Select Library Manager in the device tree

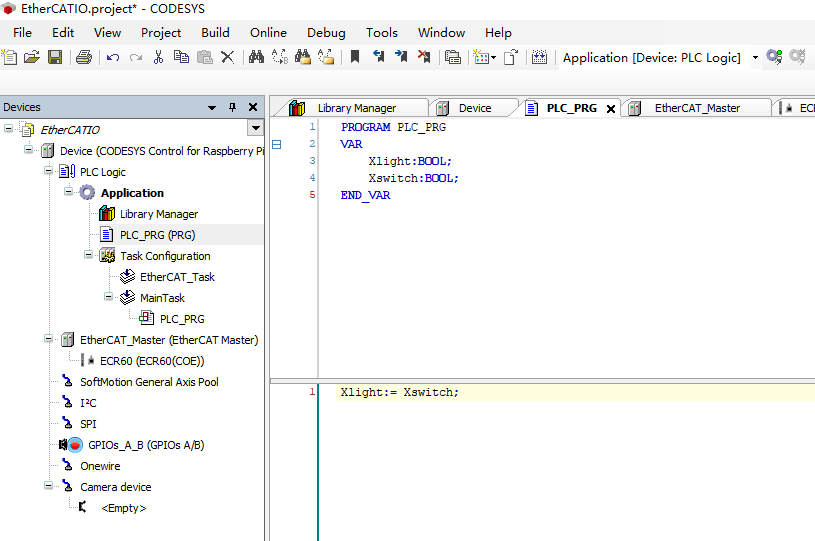(159, 214)
